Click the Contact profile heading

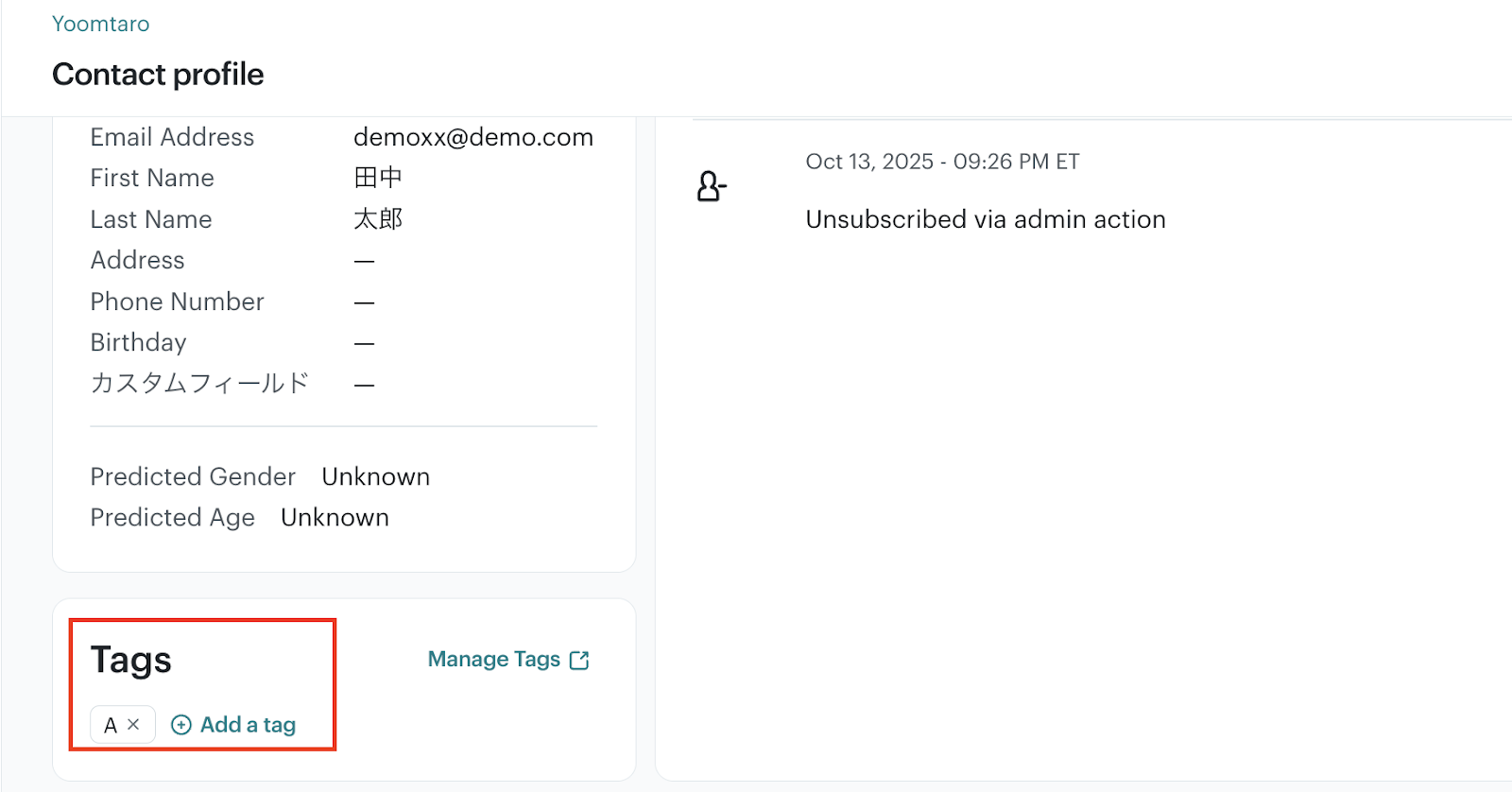(158, 75)
